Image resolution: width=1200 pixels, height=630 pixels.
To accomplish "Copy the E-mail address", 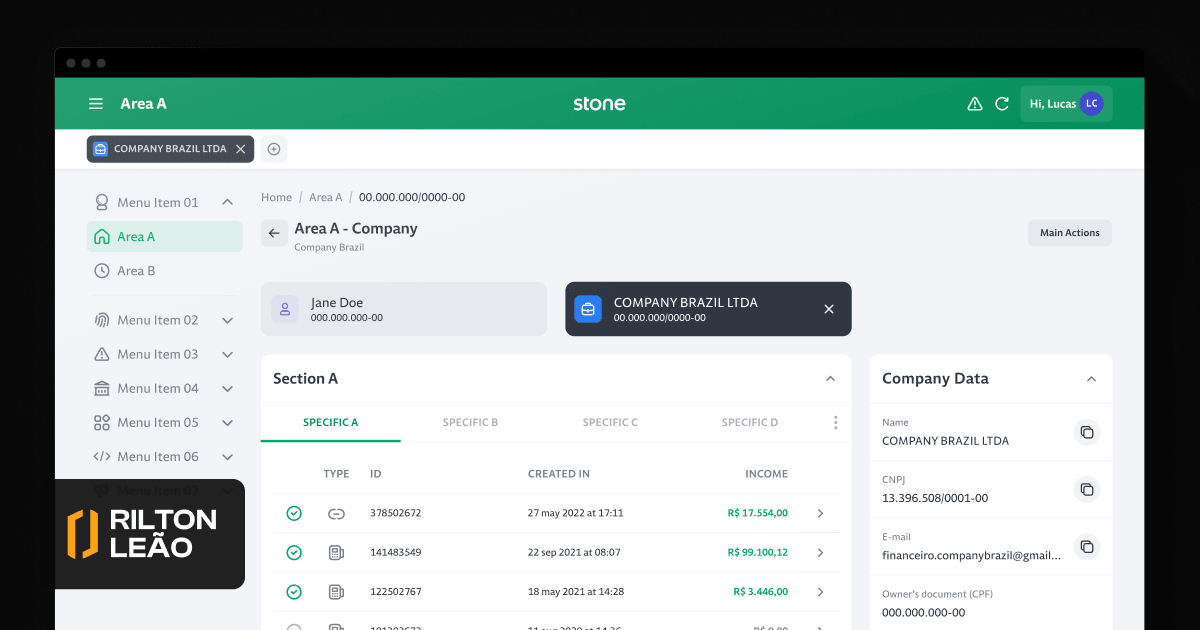I will (1086, 546).
